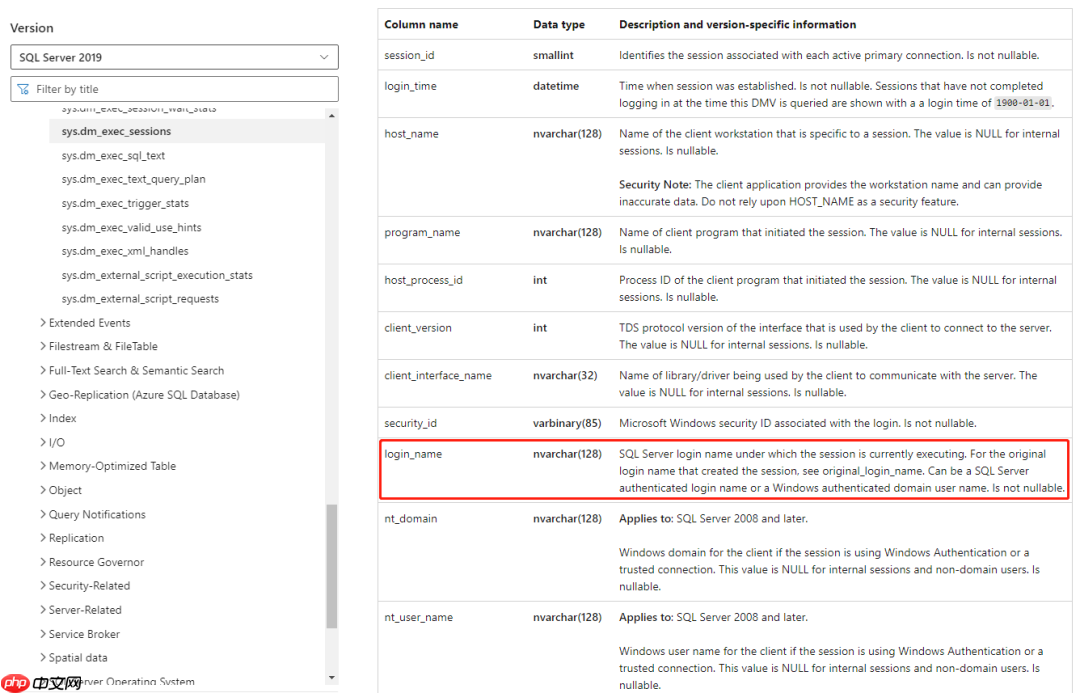
Task: Click the host_name column name cell
Action: coord(411,134)
